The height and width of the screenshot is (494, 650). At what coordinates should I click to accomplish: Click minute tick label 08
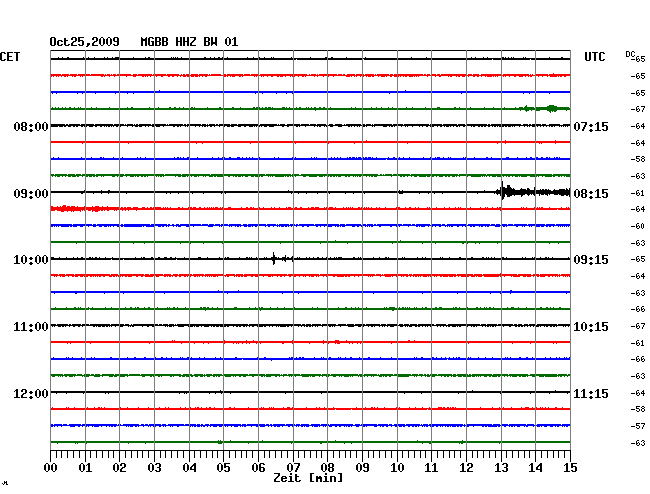(x=327, y=468)
